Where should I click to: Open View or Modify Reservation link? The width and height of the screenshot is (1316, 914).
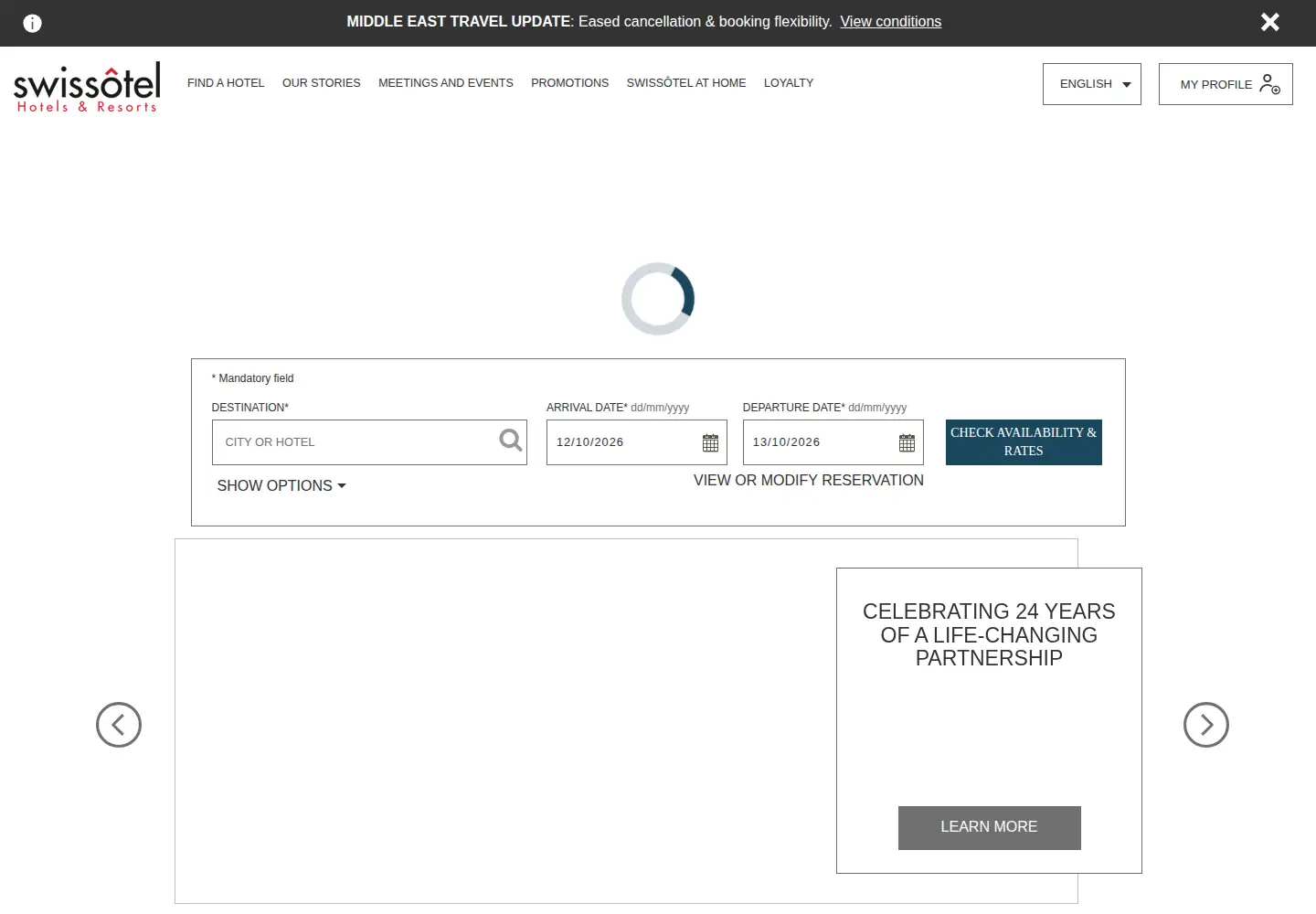tap(809, 481)
